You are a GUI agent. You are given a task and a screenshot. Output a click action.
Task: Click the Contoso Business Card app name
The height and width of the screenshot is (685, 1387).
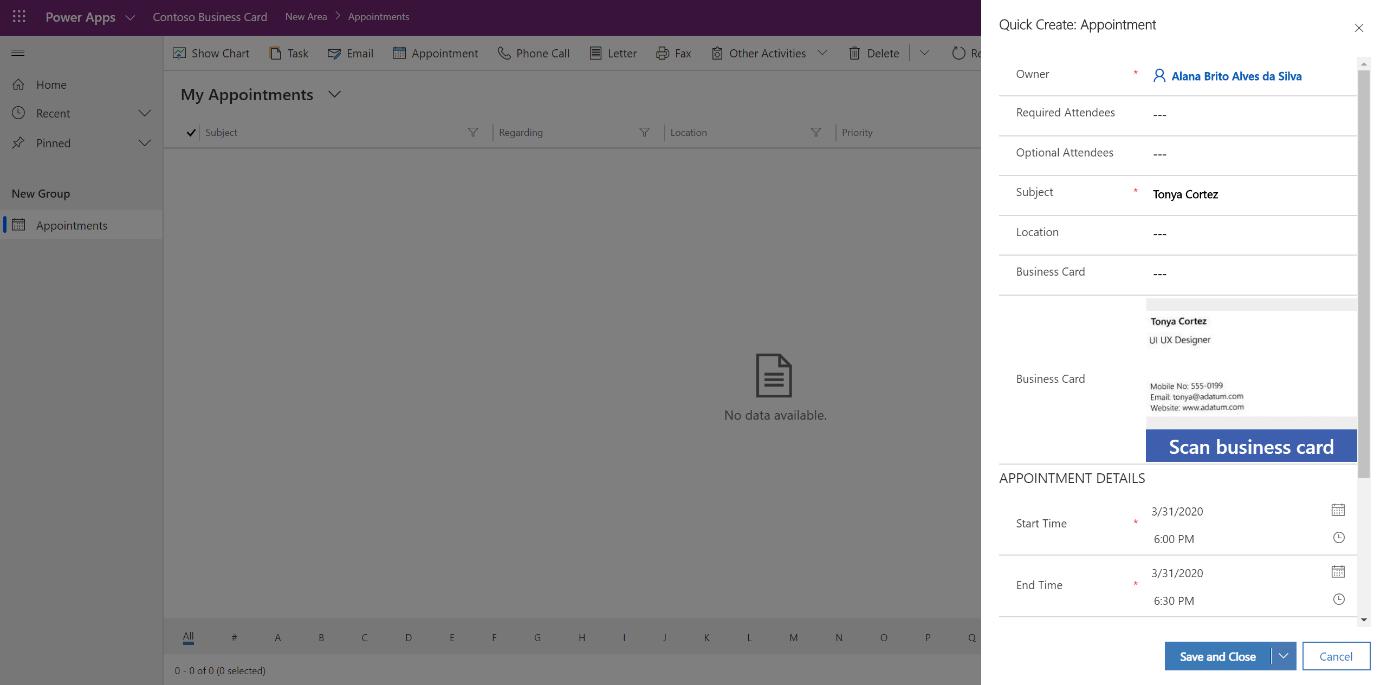pos(210,17)
